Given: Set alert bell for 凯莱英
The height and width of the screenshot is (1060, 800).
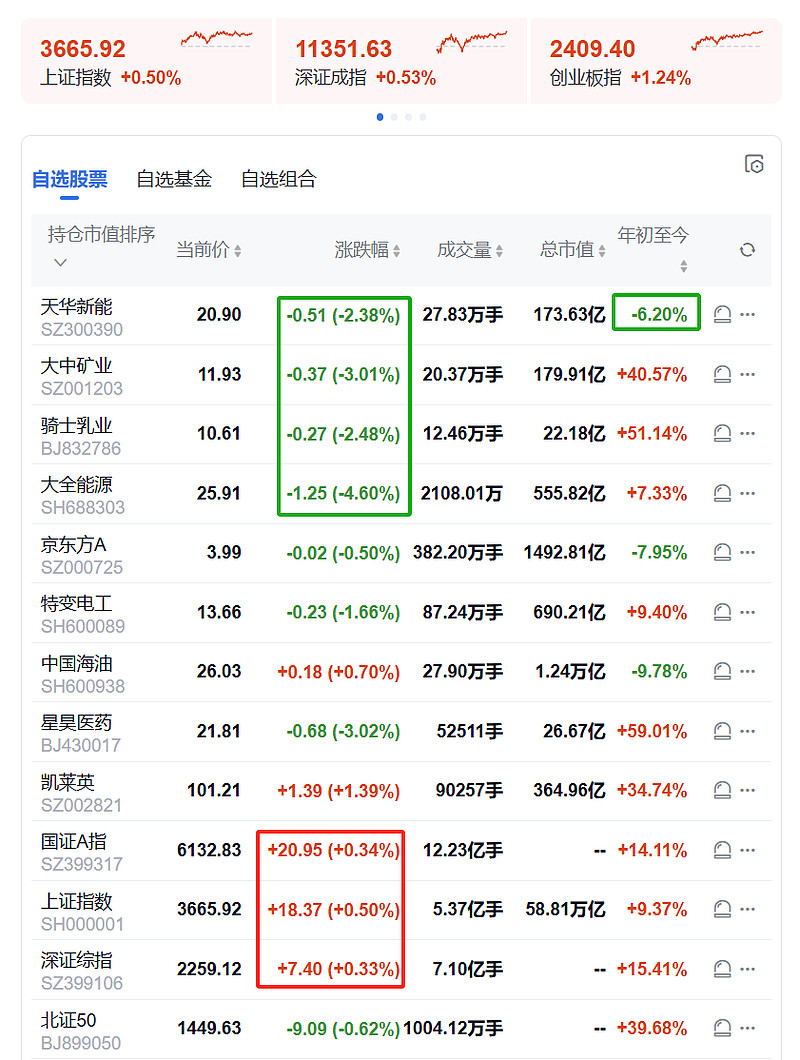Looking at the screenshot, I should (x=722, y=790).
